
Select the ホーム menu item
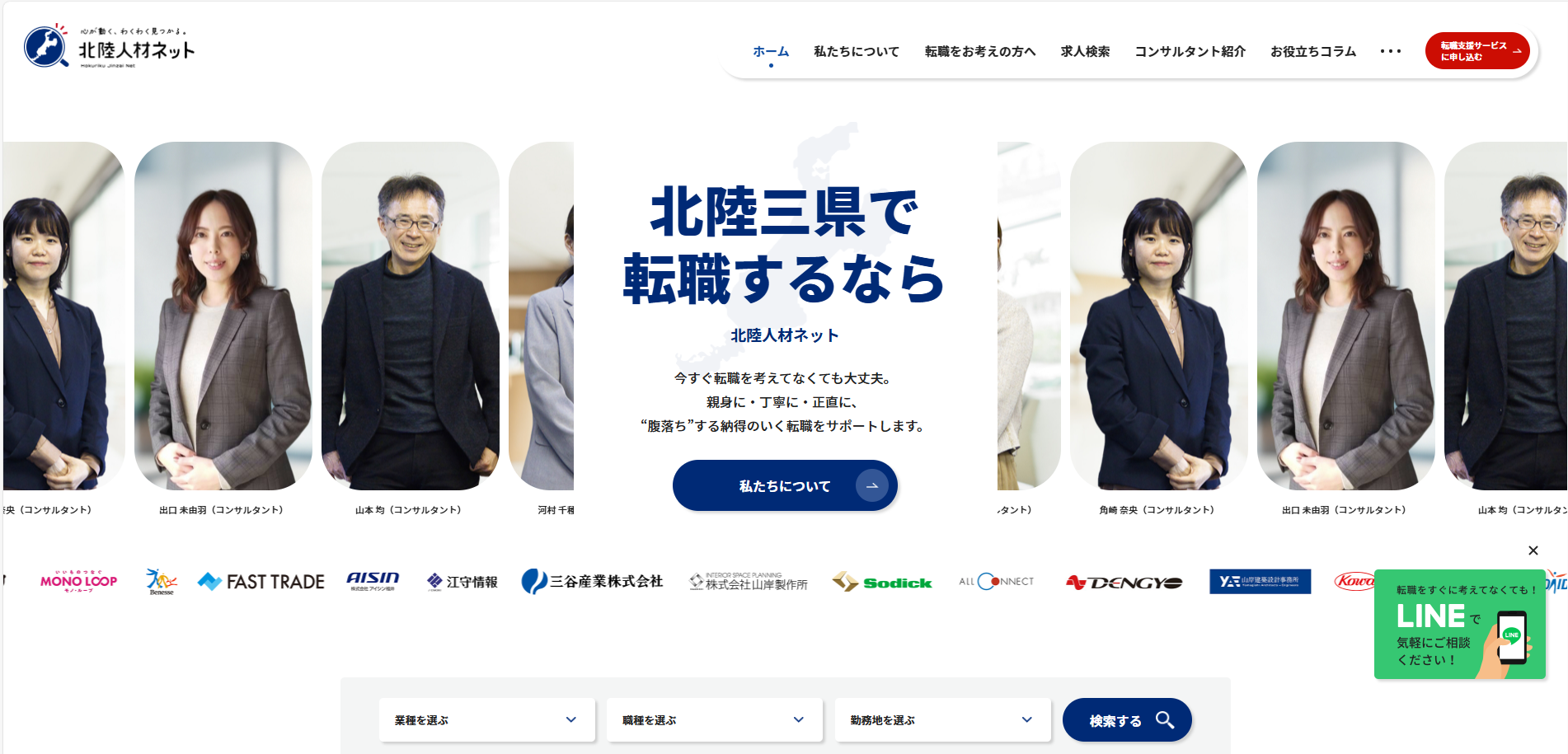[x=771, y=51]
